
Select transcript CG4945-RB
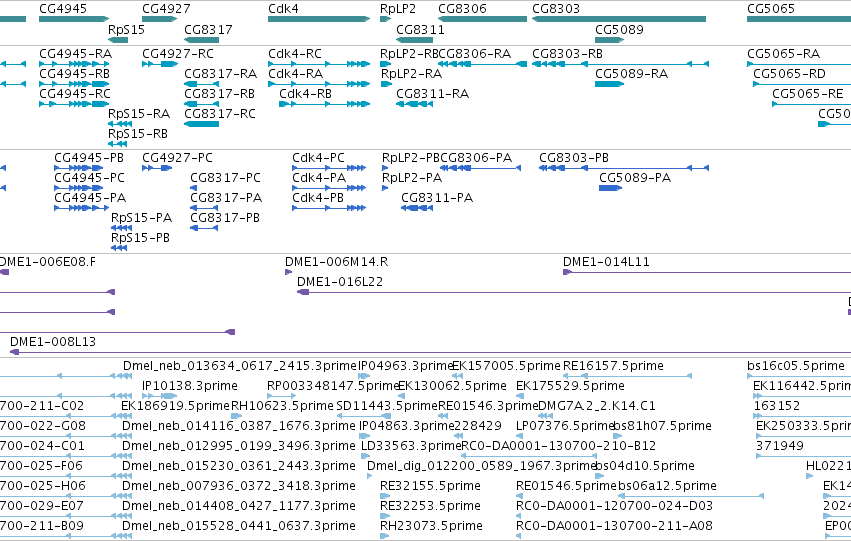[x=74, y=84]
